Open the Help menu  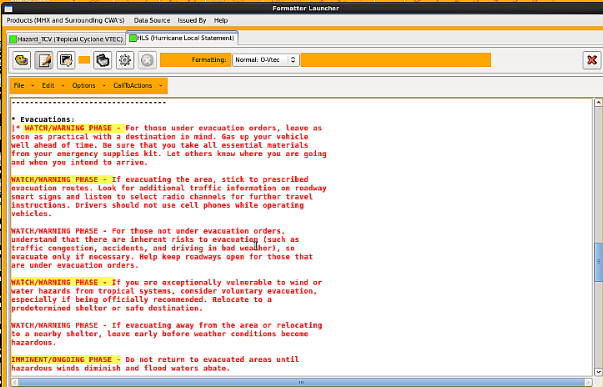[x=221, y=20]
